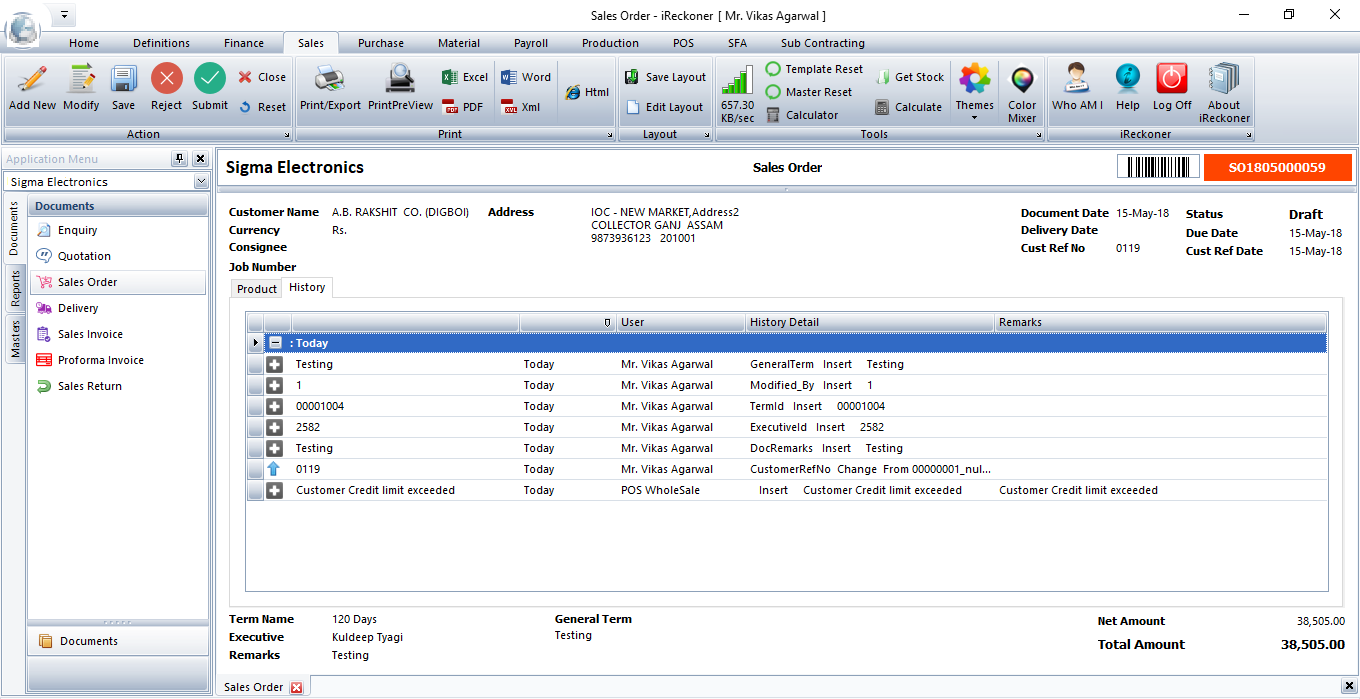
Task: Collapse the Today history group
Action: tap(275, 343)
